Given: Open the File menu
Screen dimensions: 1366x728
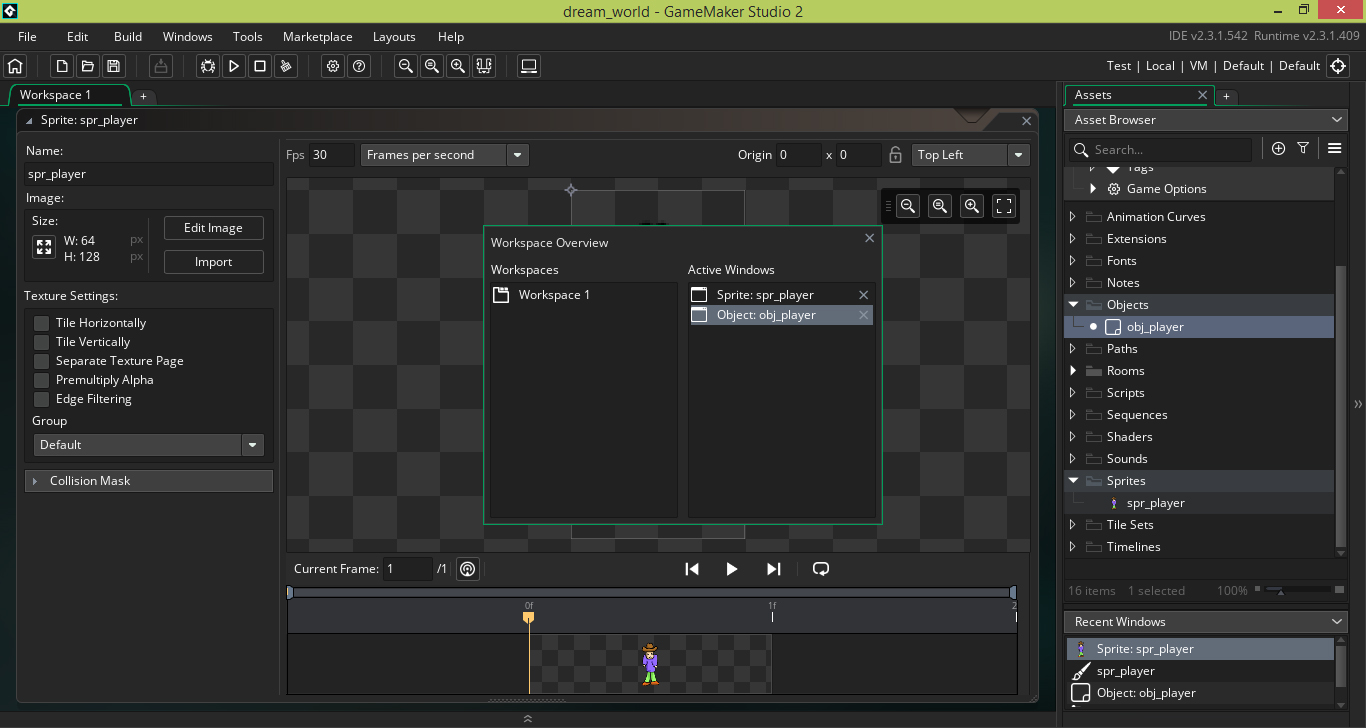Looking at the screenshot, I should point(27,37).
